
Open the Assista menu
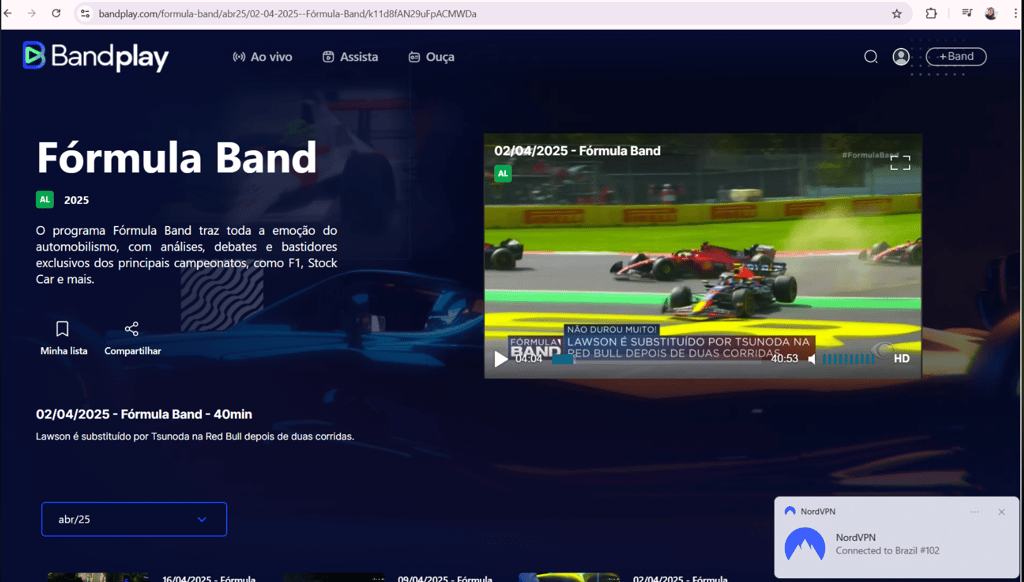350,57
